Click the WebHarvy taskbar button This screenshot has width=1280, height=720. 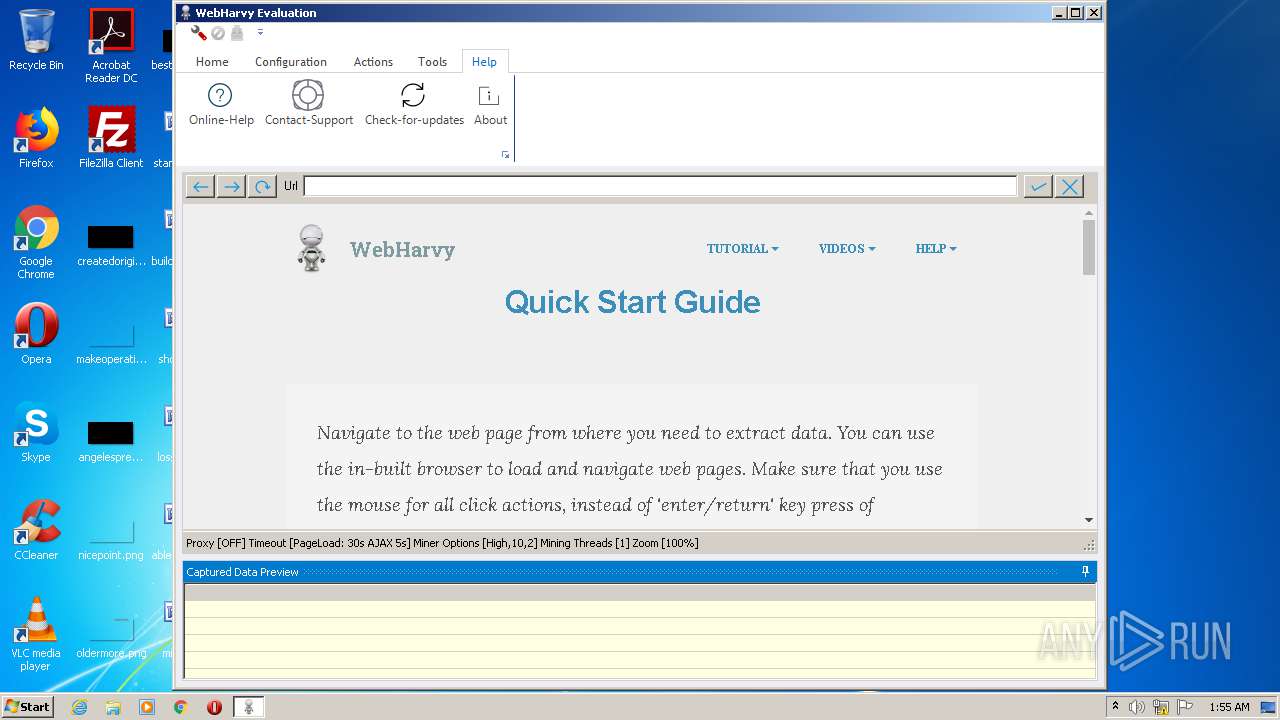pyautogui.click(x=249, y=707)
